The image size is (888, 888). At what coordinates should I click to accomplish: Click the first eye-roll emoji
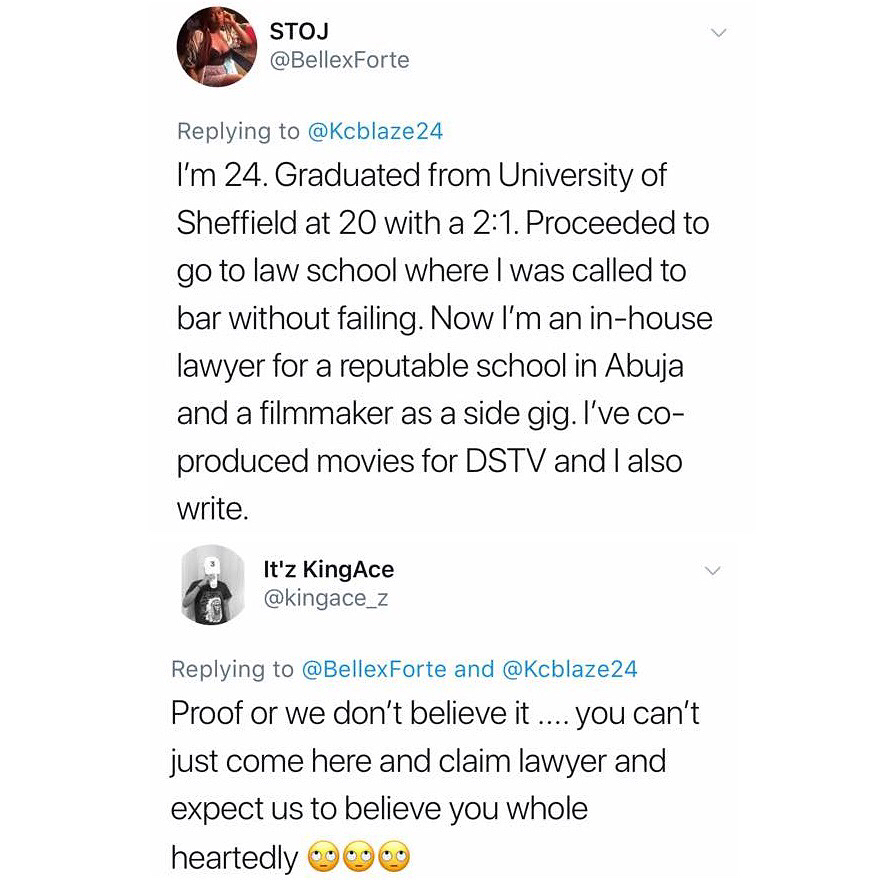tap(323, 856)
